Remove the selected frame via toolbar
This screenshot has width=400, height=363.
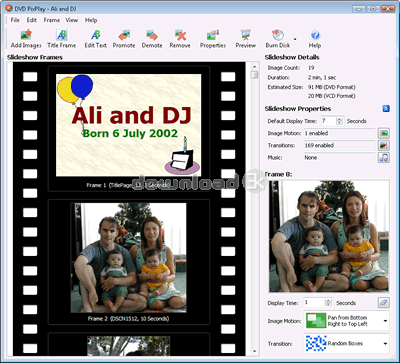point(180,39)
